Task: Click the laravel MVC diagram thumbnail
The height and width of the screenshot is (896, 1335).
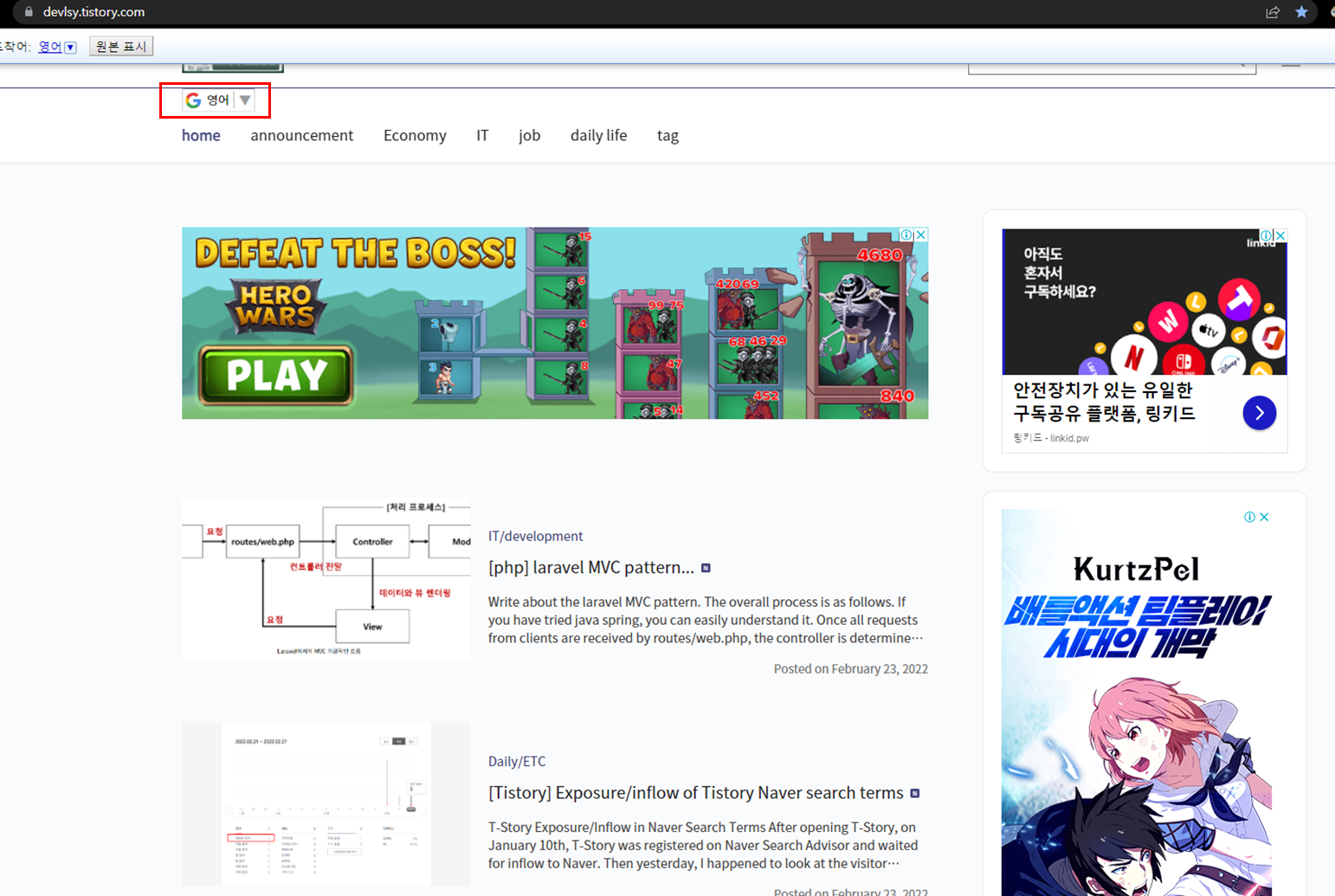Action: (x=326, y=578)
